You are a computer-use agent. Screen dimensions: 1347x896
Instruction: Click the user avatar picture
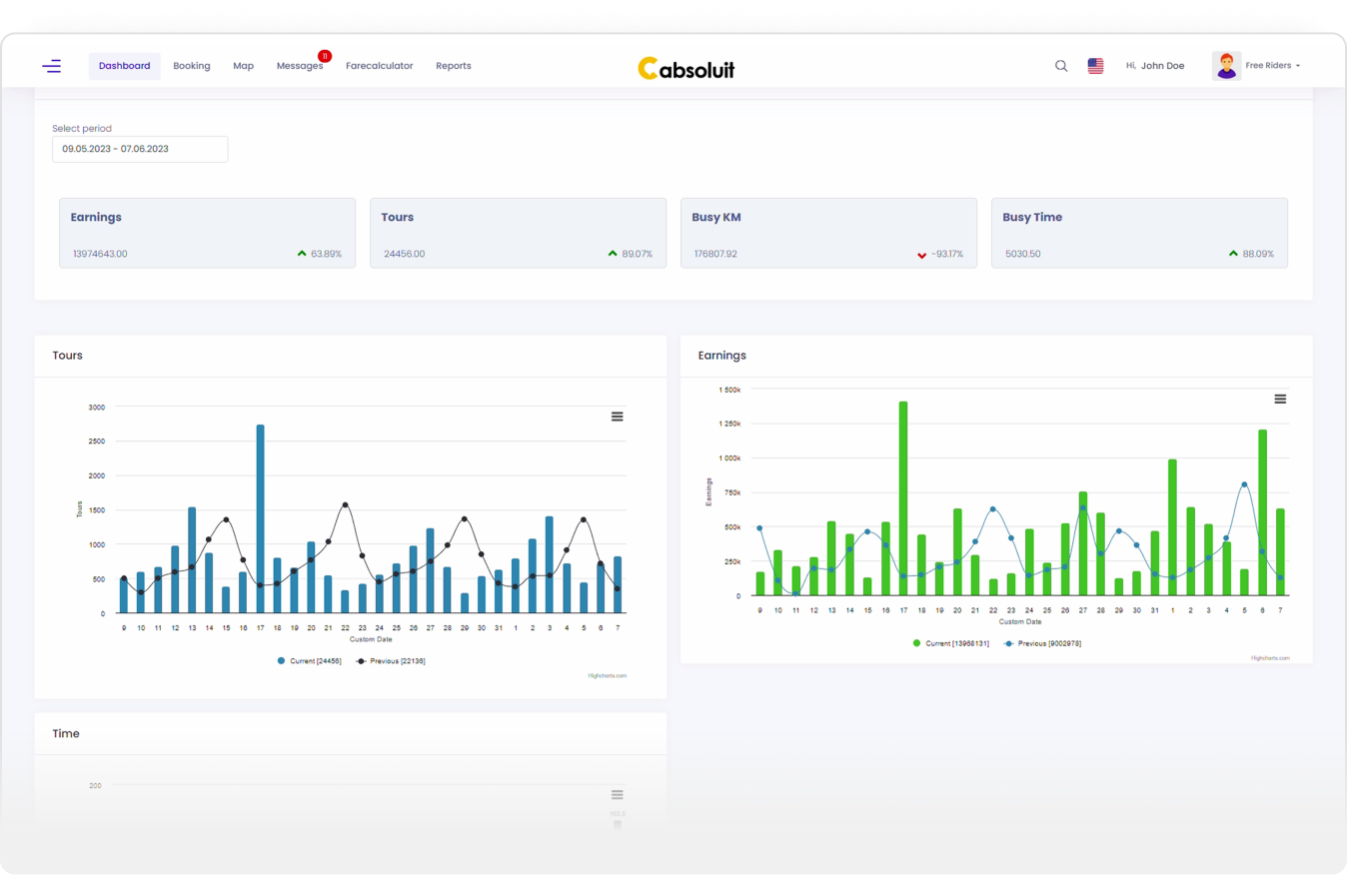coord(1226,66)
